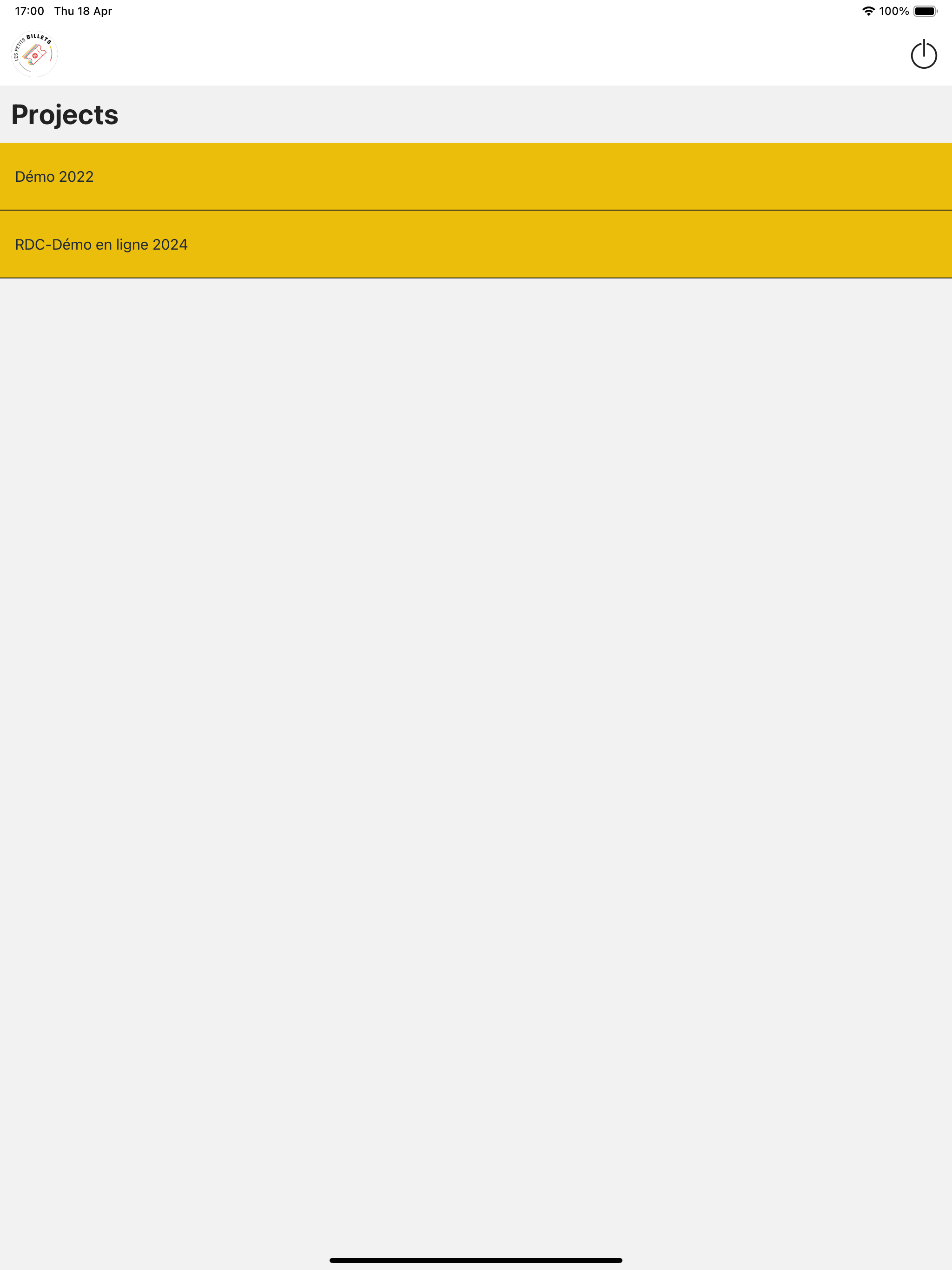
Task: Select the RDC-Démo en ligne 2024 label
Action: coord(101,245)
